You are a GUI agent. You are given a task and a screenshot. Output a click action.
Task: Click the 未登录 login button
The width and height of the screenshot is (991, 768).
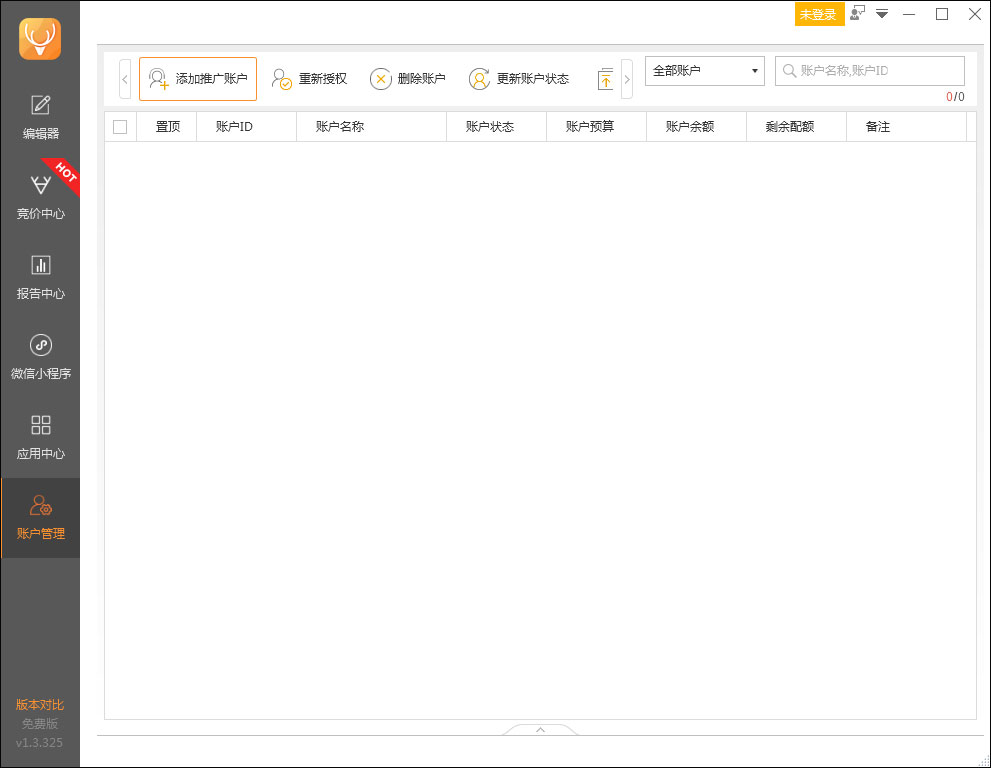click(819, 14)
